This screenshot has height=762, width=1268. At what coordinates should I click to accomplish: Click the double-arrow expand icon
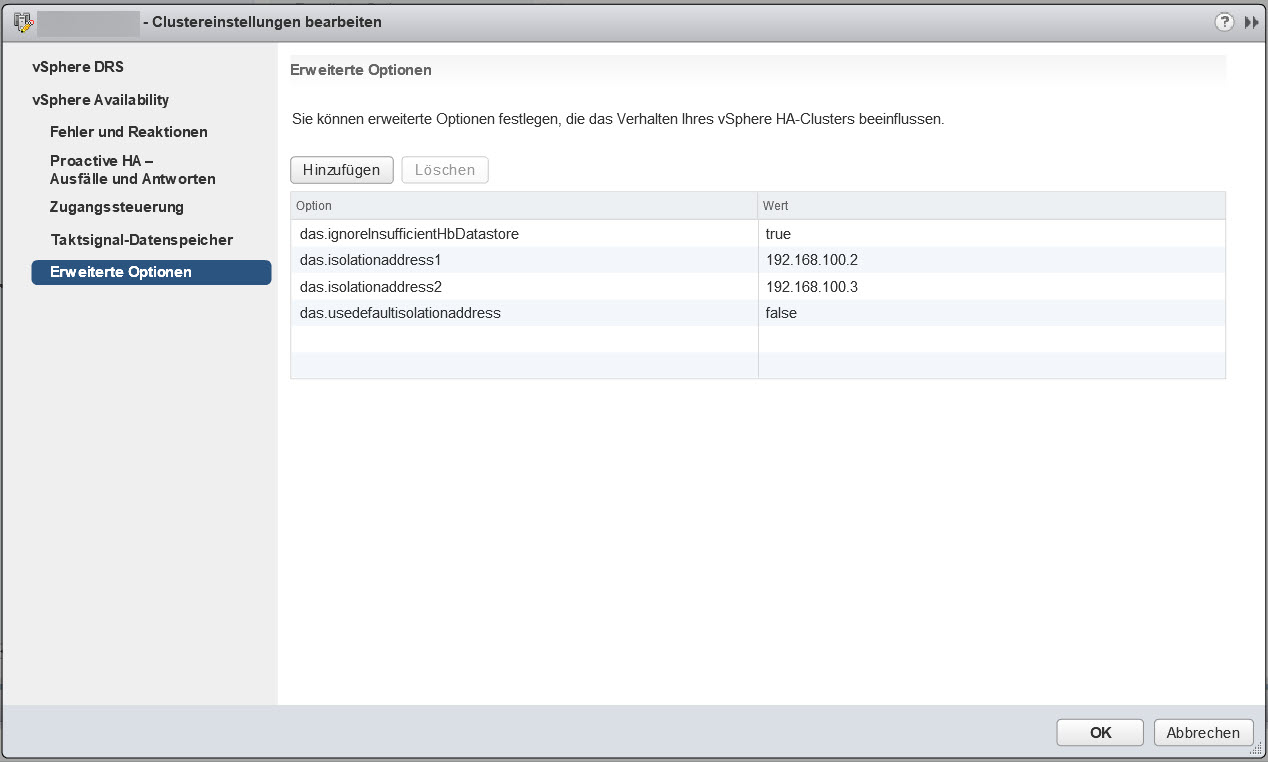[x=1251, y=22]
